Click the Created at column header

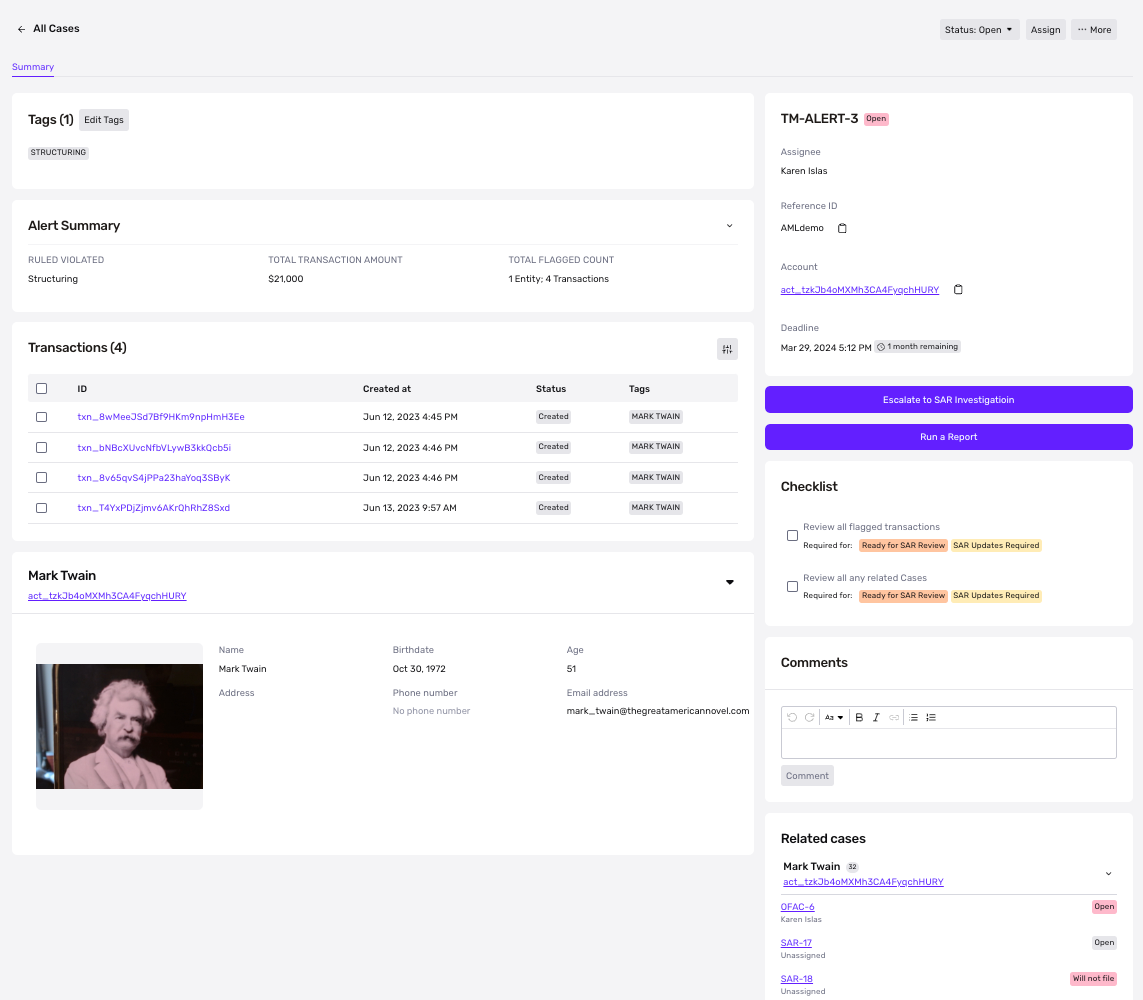click(387, 388)
